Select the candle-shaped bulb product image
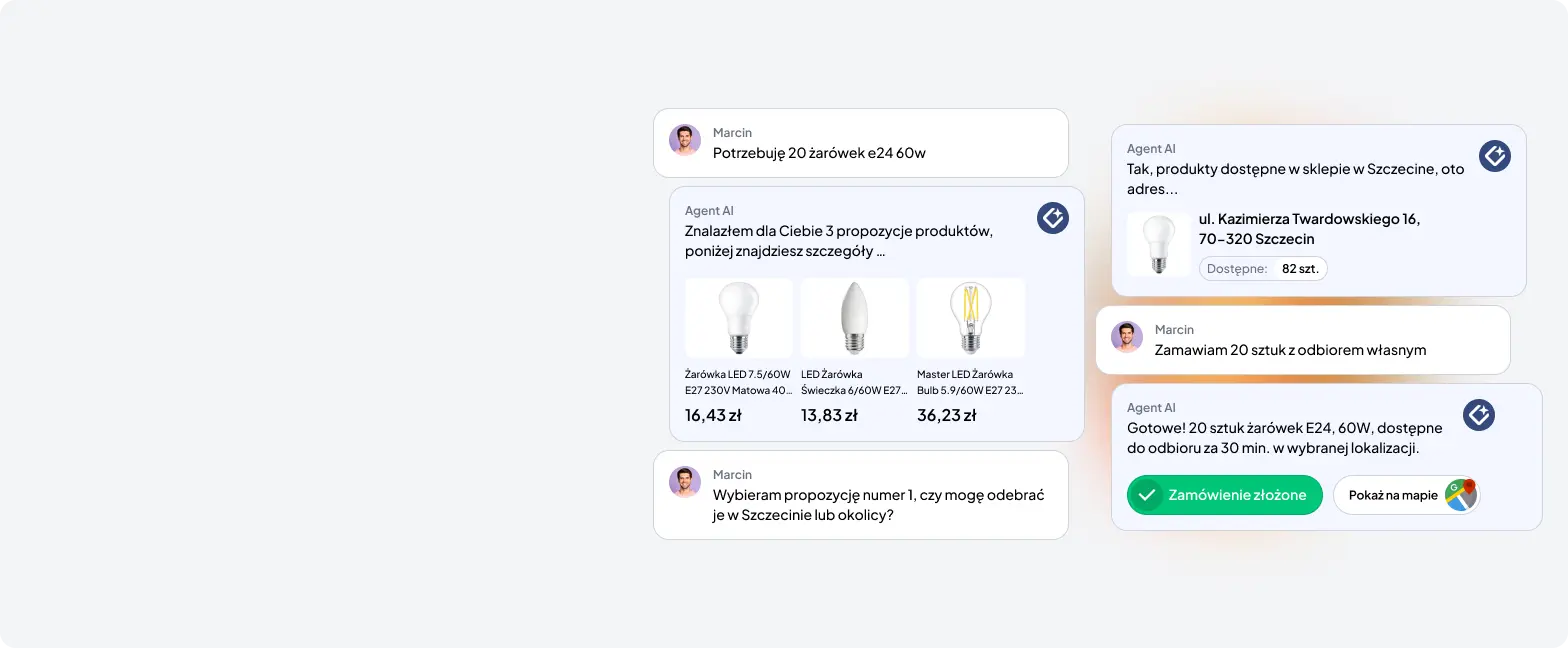This screenshot has height=648, width=1568. click(x=855, y=318)
